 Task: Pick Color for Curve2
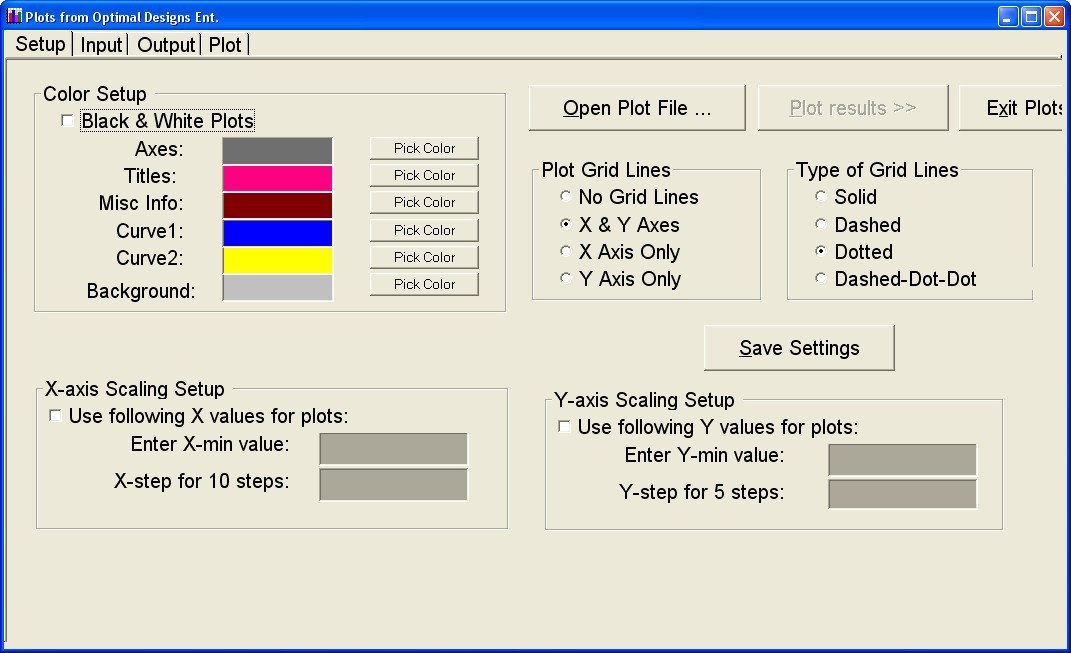point(424,258)
